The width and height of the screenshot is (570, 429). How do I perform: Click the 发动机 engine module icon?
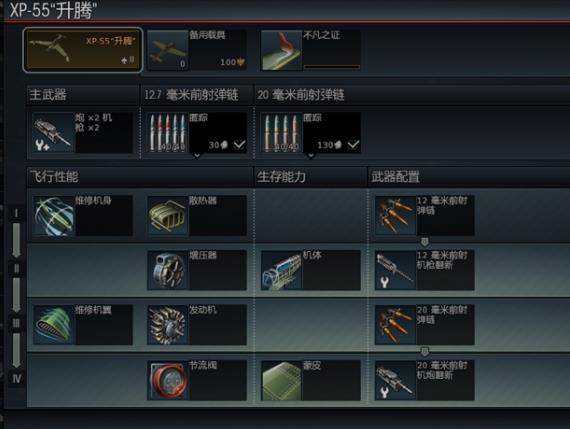point(168,325)
